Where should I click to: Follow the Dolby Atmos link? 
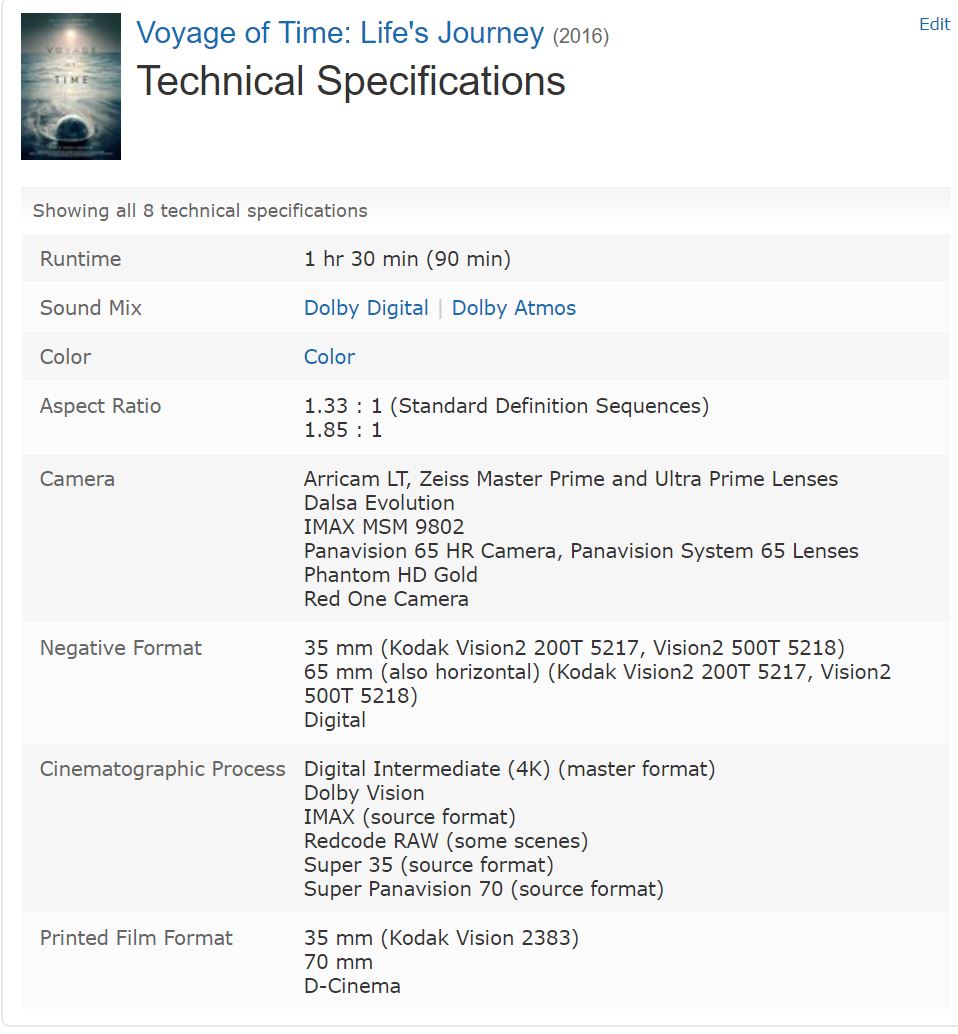point(514,308)
